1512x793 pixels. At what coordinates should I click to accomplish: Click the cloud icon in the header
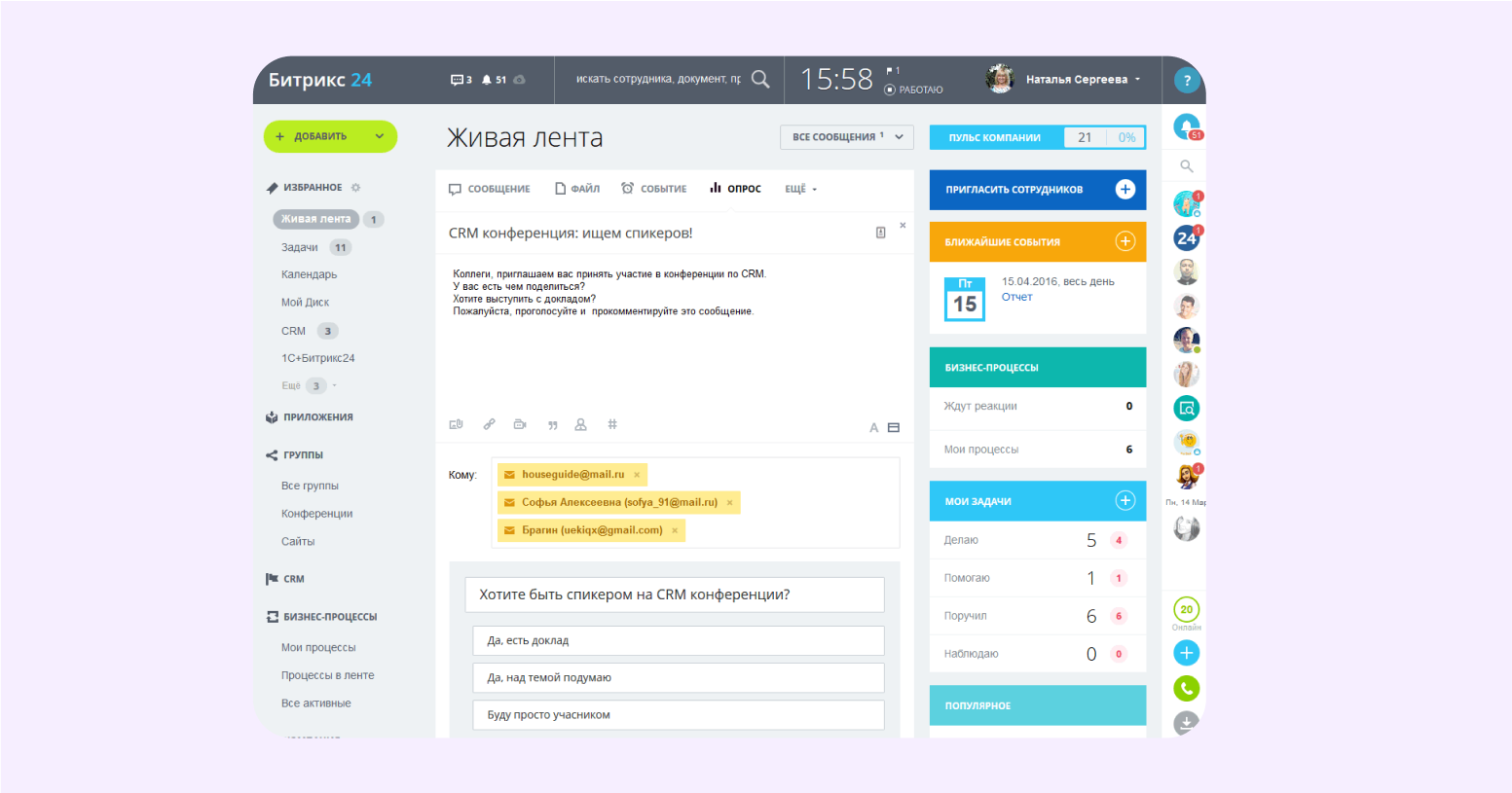point(519,80)
